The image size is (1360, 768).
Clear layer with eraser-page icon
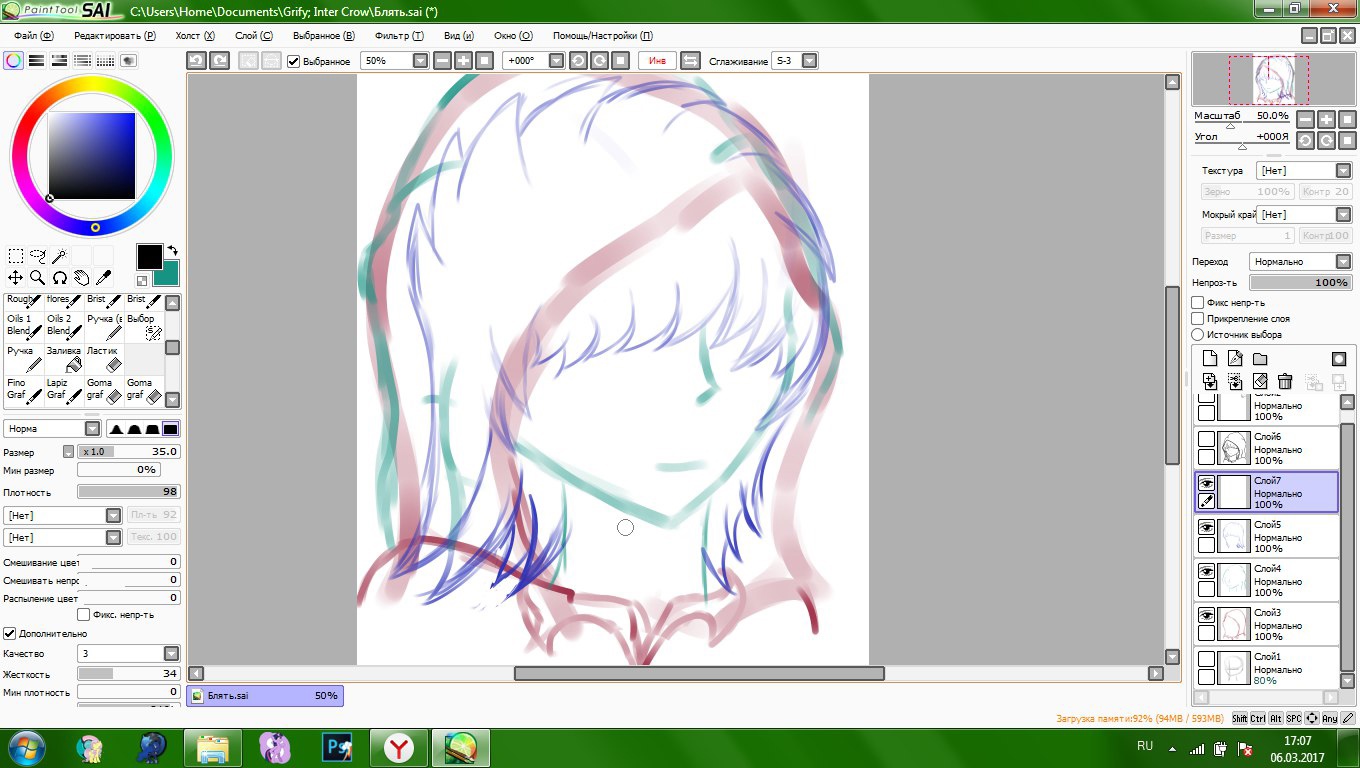pos(1260,382)
